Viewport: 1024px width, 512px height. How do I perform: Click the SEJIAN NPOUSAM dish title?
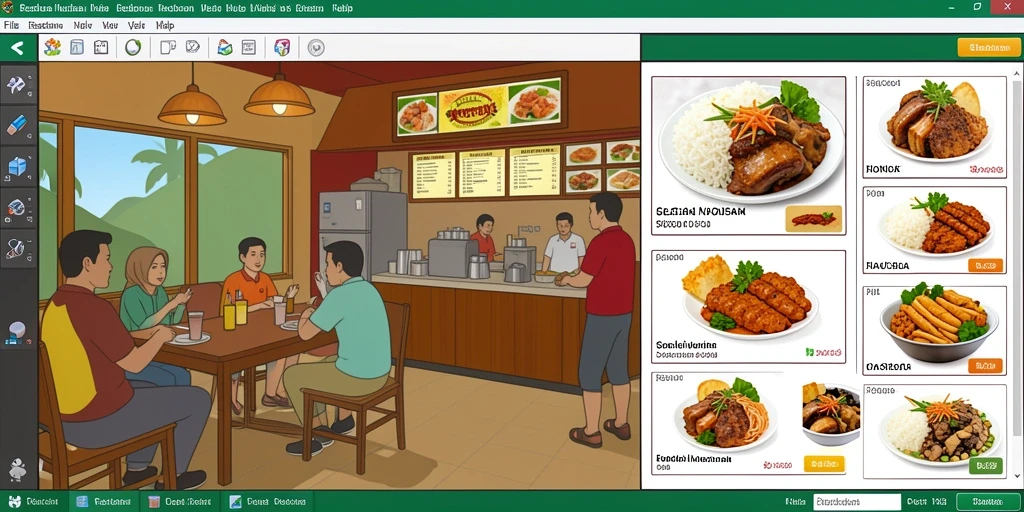click(x=701, y=212)
